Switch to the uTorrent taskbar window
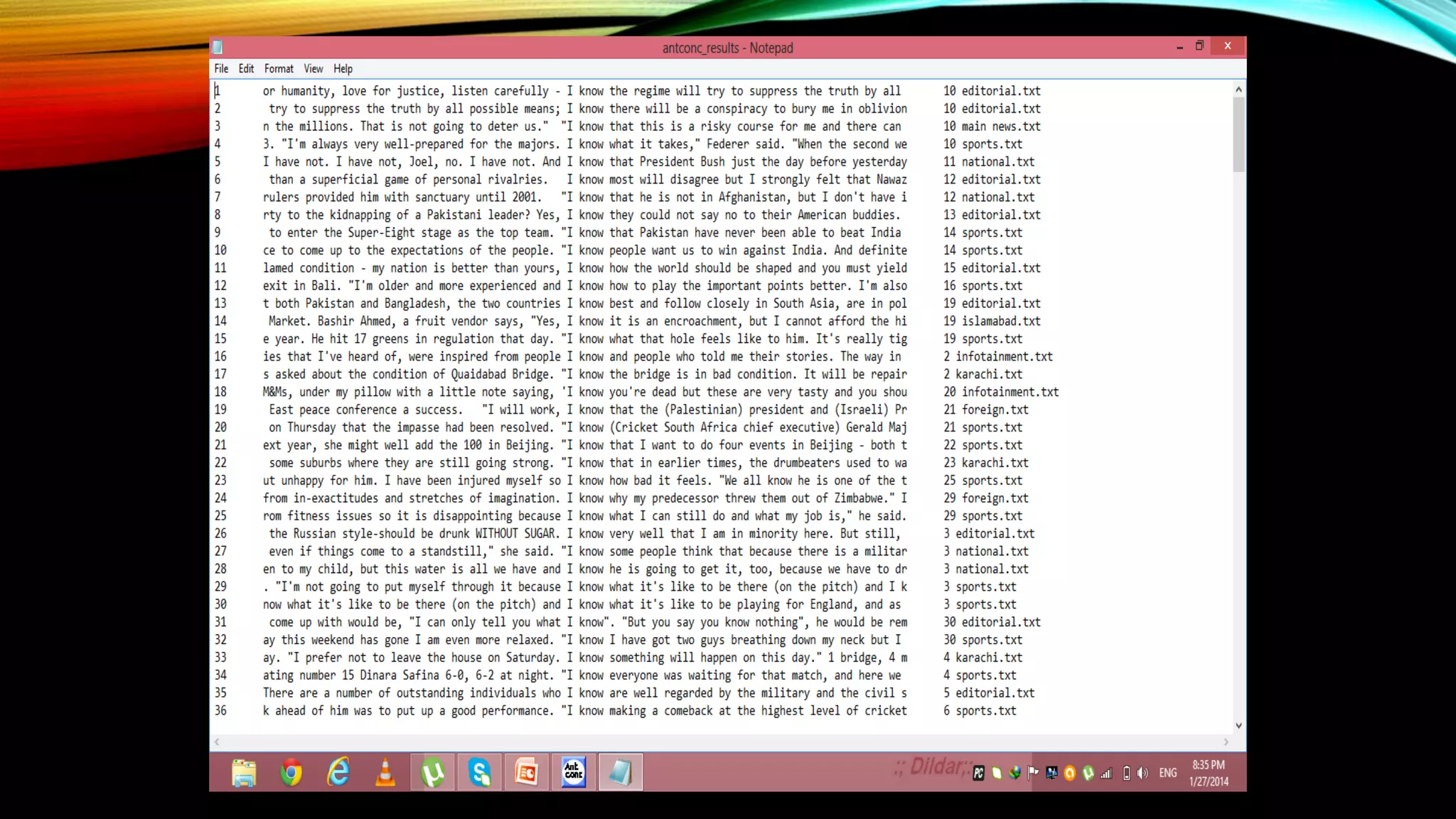The height and width of the screenshot is (819, 1456). point(433,773)
